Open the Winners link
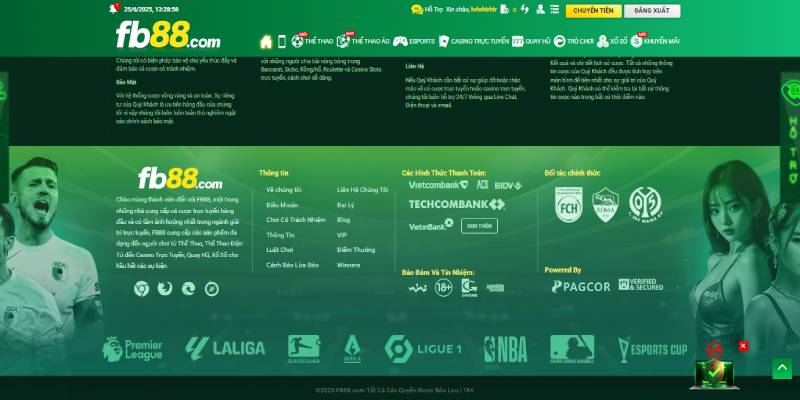This screenshot has width=800, height=400. tap(348, 265)
